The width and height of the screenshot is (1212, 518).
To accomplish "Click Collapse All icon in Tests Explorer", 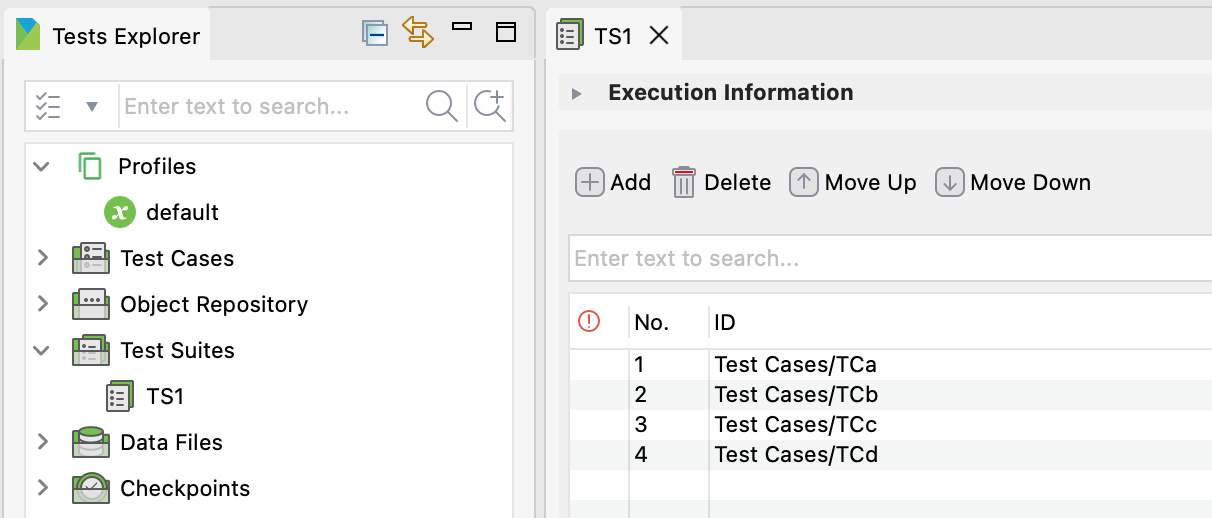I will pos(375,33).
